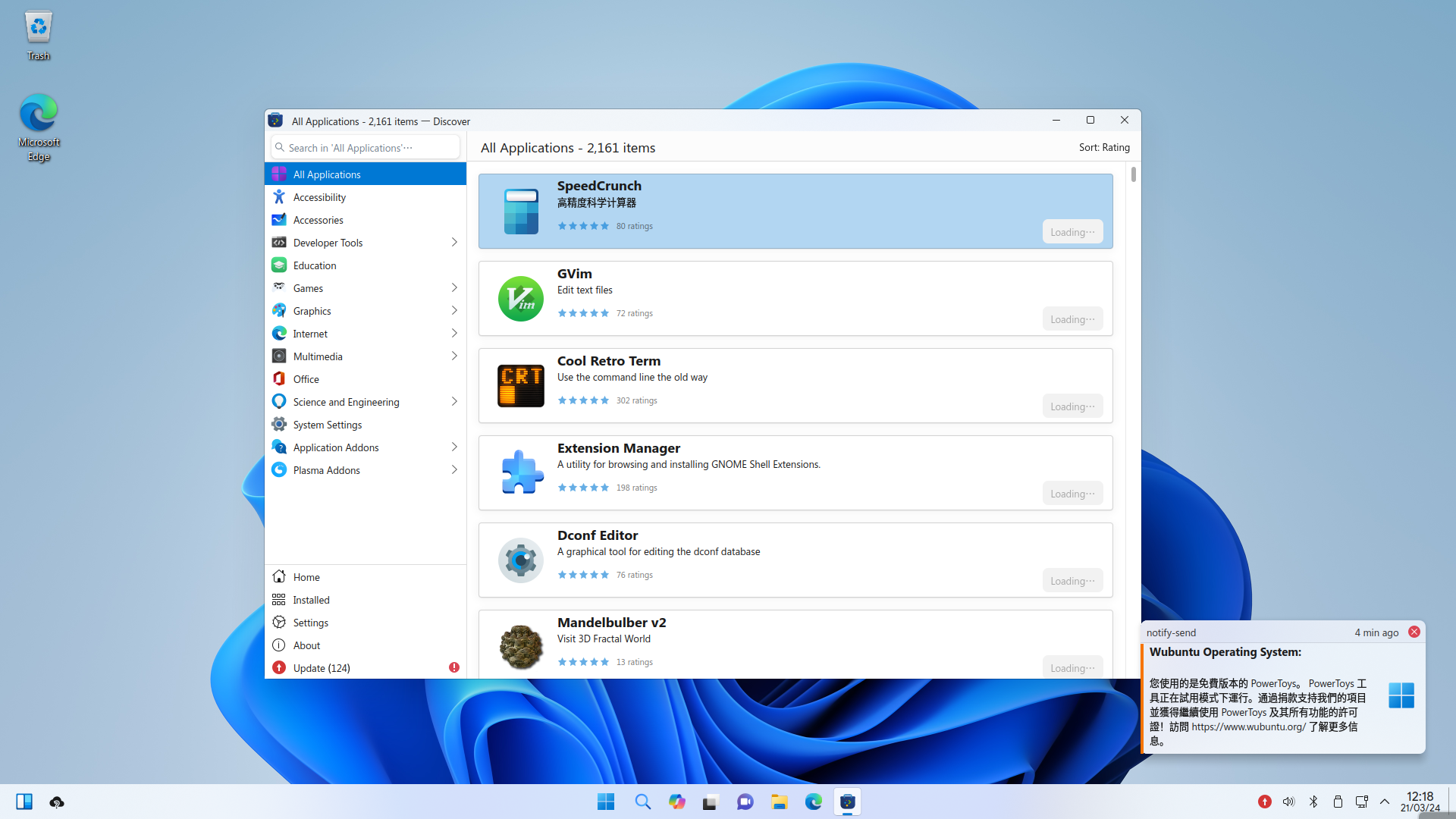Expand the Developer Tools category

[x=454, y=243]
